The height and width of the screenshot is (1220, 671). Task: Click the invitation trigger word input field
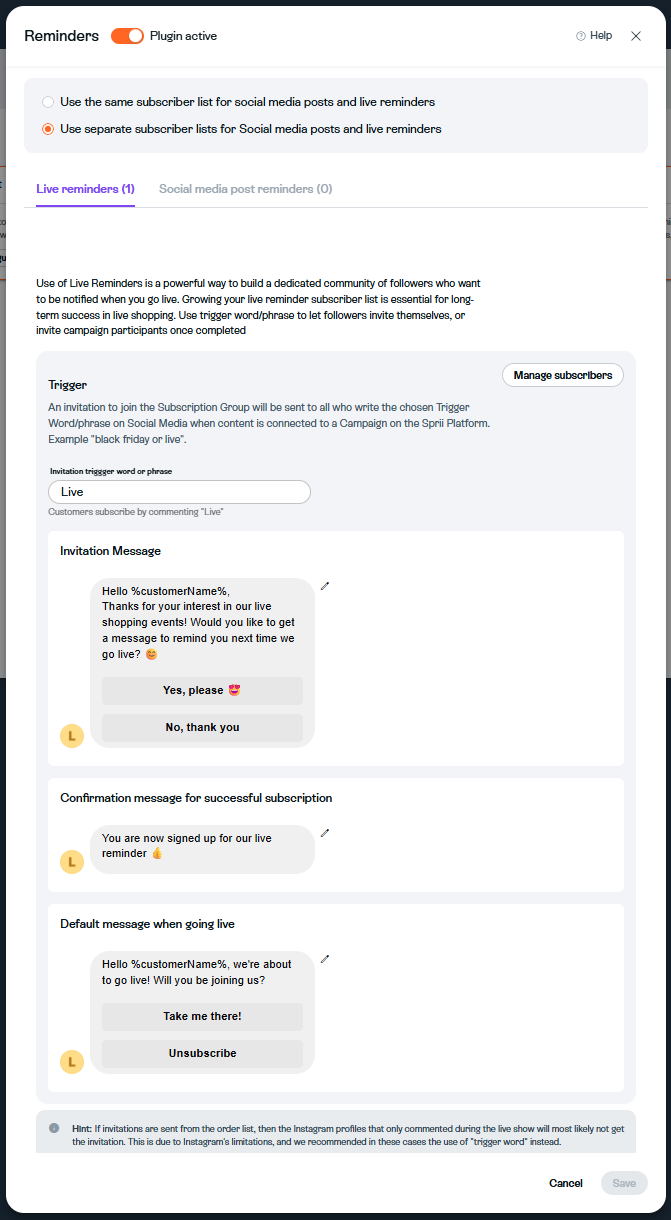click(180, 492)
